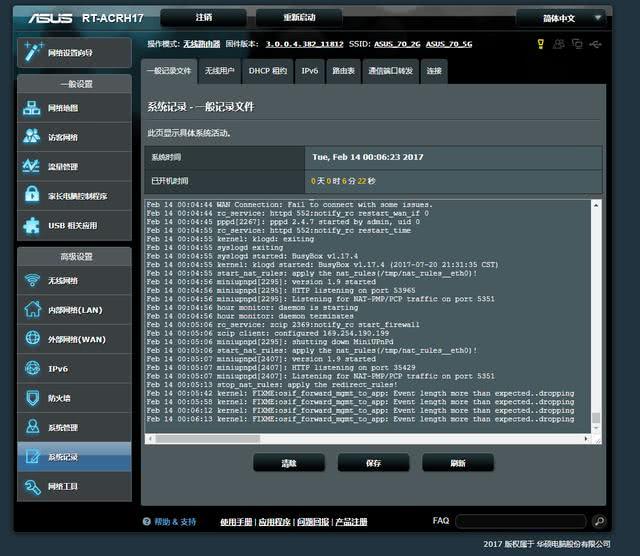Click the 保存 save log button
This screenshot has height=556, width=640.
tap(373, 463)
